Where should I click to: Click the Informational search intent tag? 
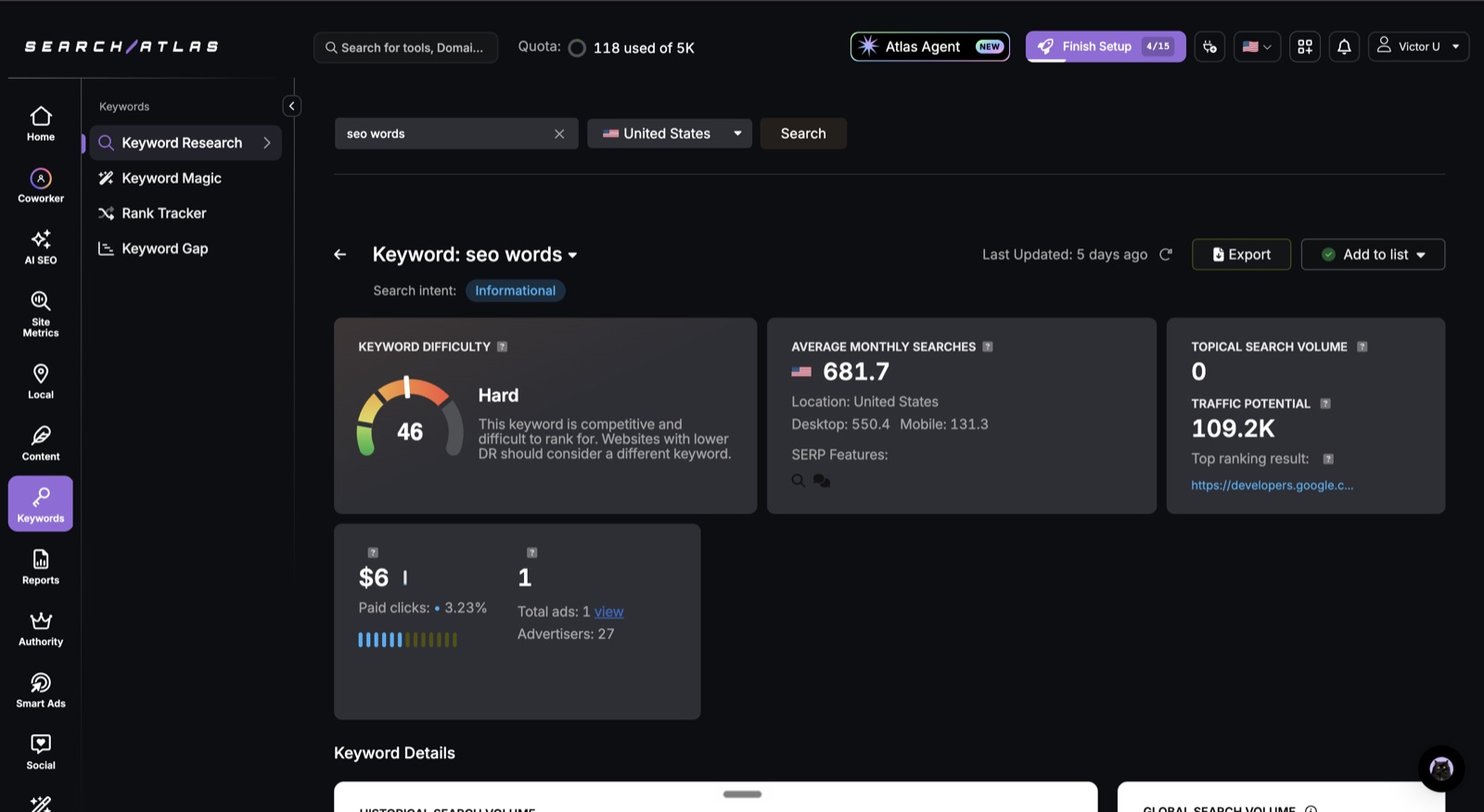click(x=515, y=290)
